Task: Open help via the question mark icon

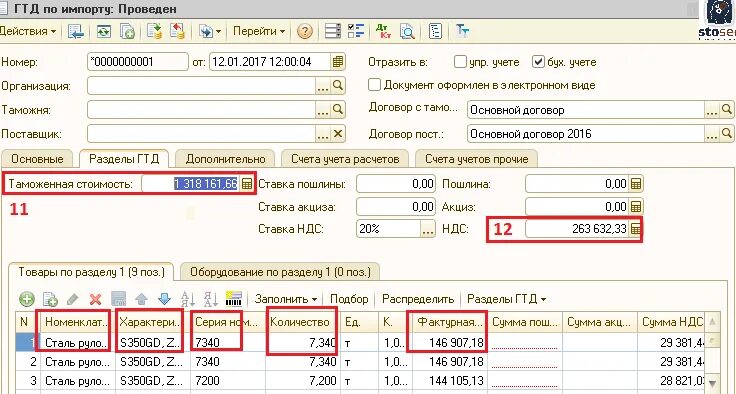Action: [x=305, y=31]
